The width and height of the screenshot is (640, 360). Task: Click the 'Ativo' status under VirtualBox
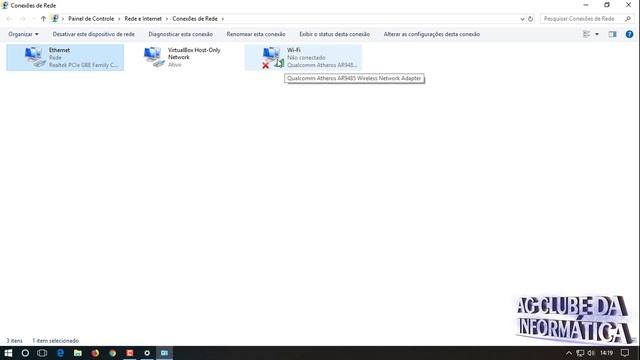pos(175,64)
